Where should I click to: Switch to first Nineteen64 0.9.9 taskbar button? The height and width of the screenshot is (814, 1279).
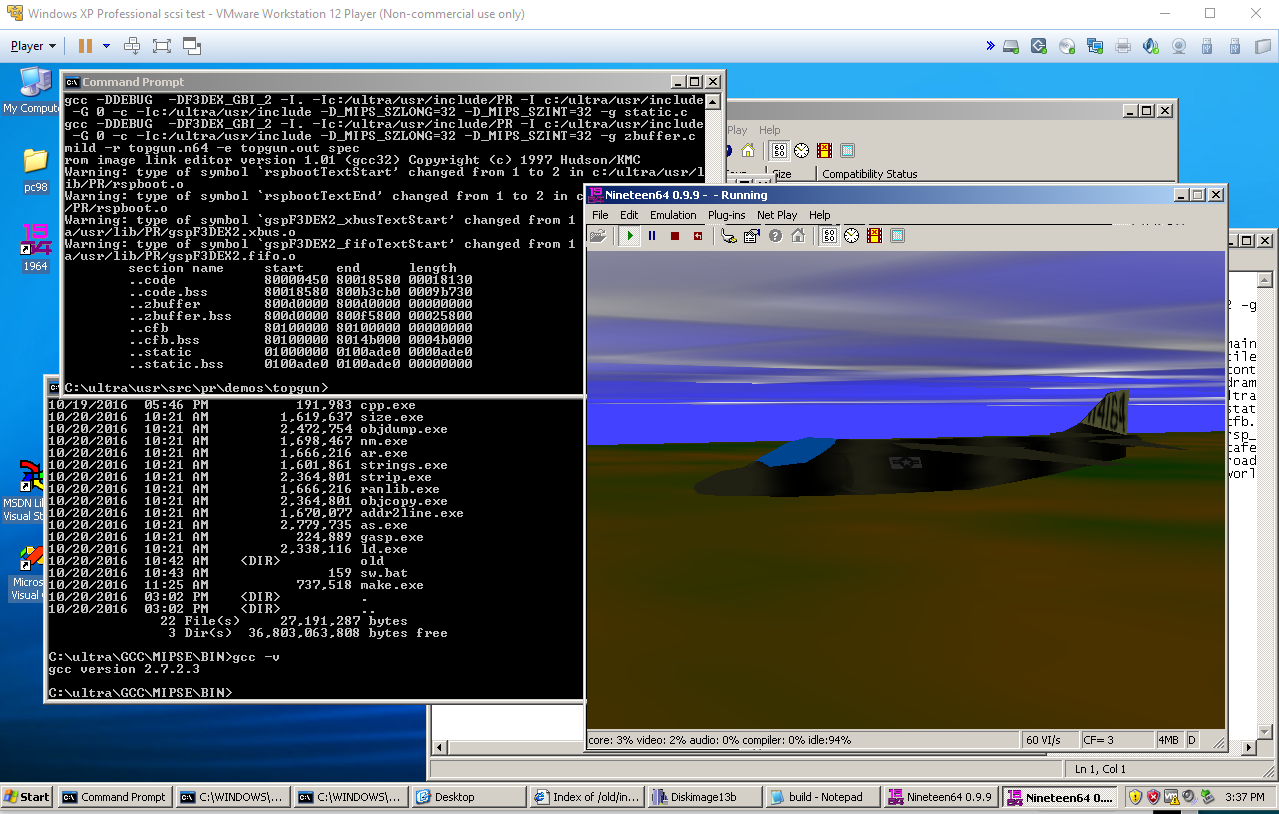[940, 797]
